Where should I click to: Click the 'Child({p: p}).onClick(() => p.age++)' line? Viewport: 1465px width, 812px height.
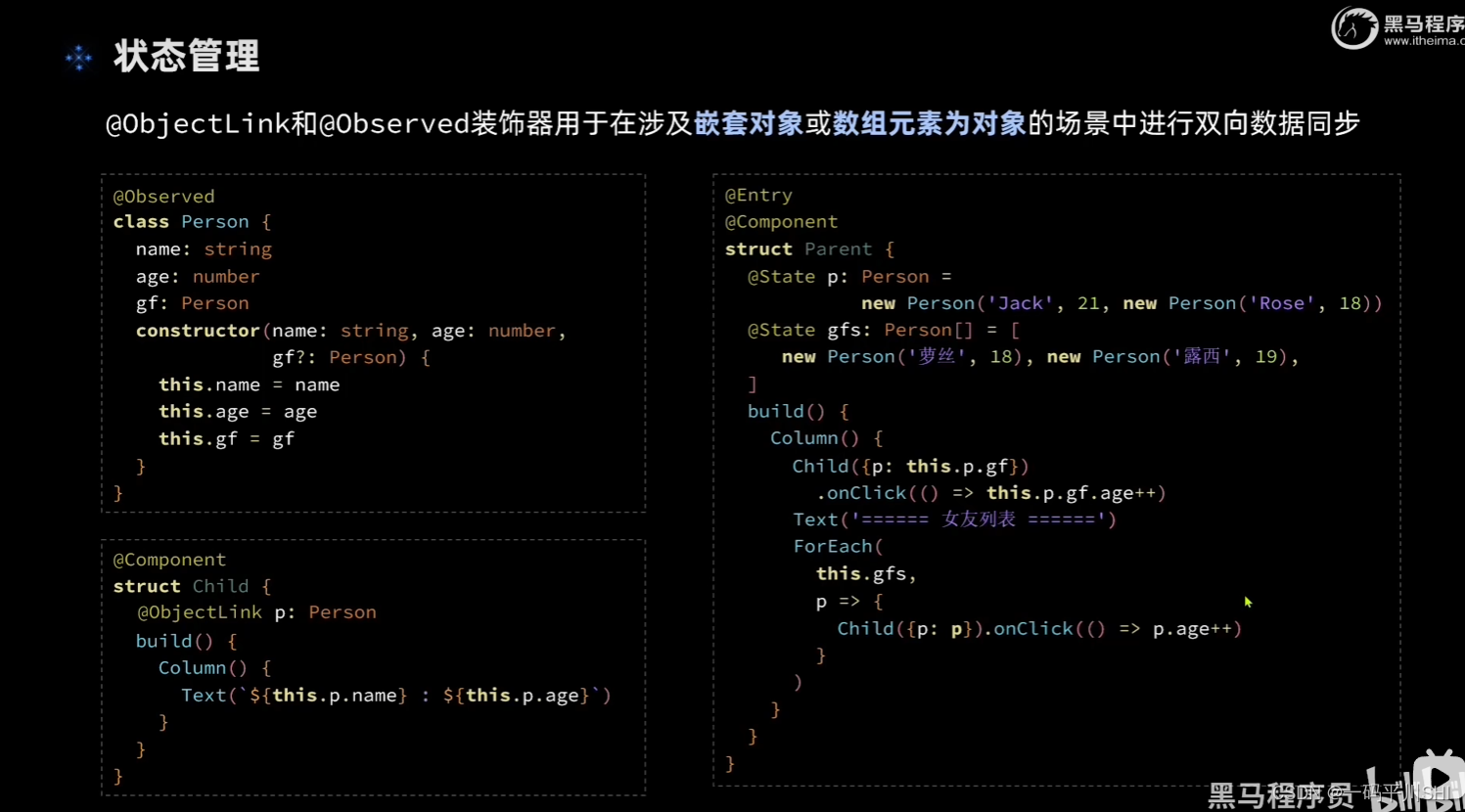[1039, 629]
